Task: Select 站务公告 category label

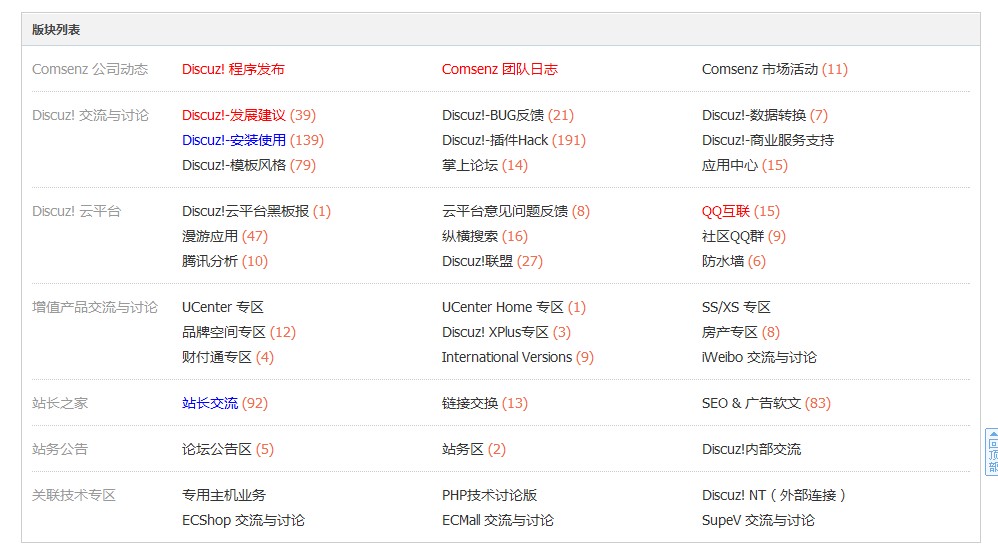Action: (x=60, y=449)
